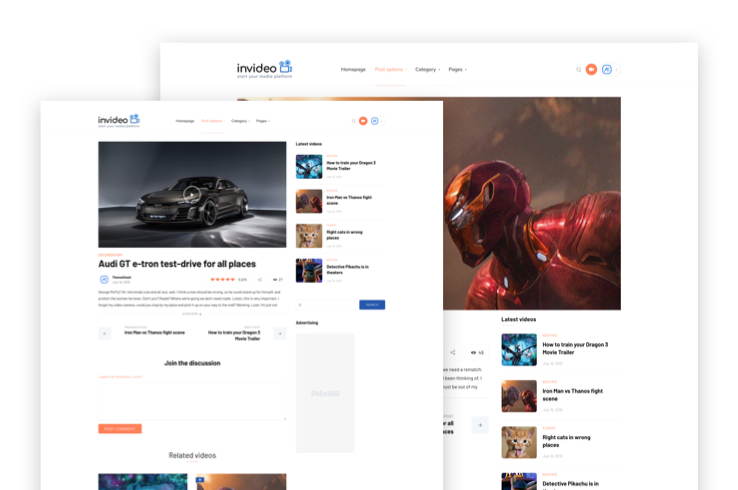Click the orange upload video icon in back page header

click(x=591, y=70)
